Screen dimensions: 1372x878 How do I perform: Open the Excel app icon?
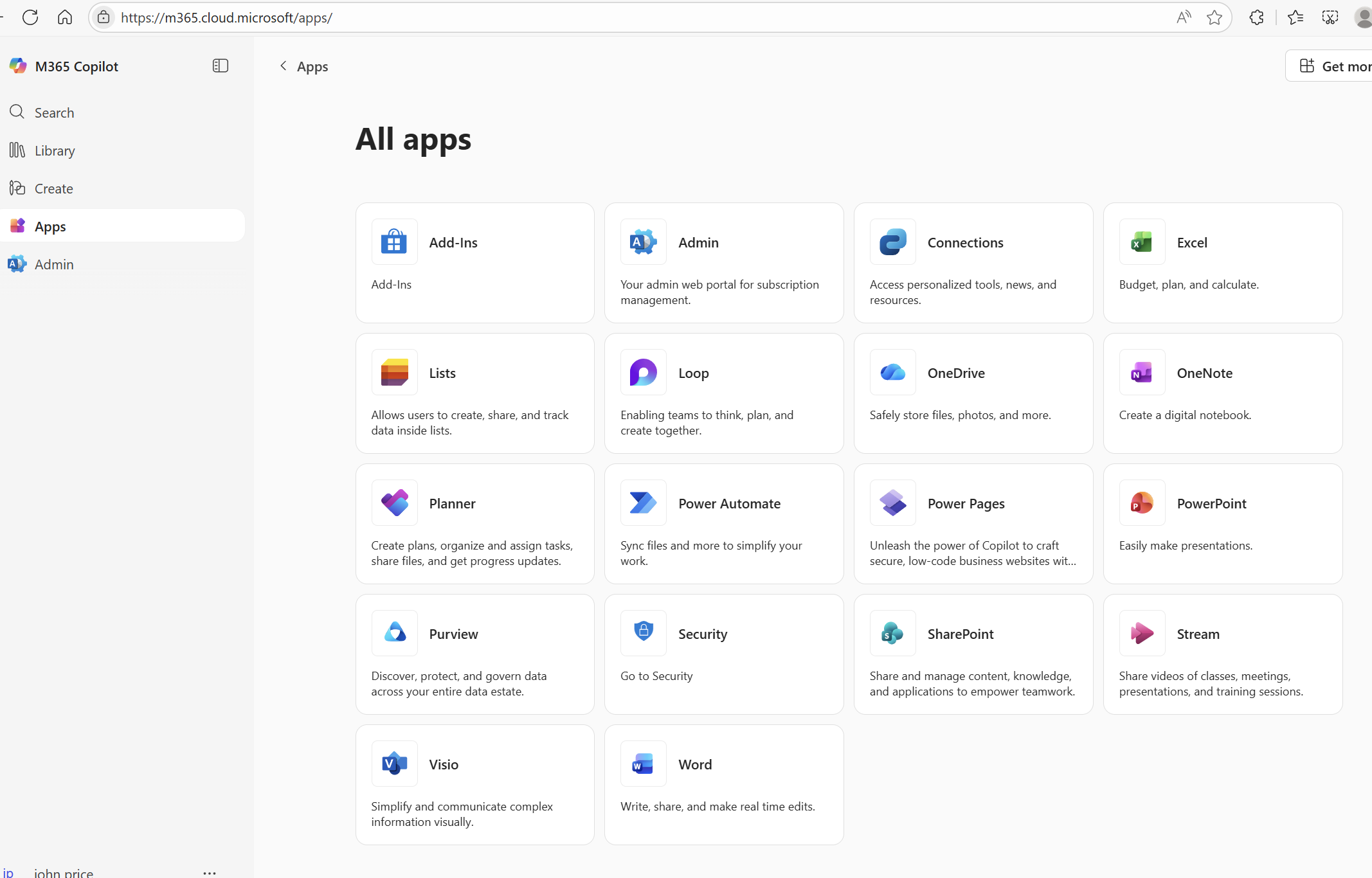point(1142,242)
